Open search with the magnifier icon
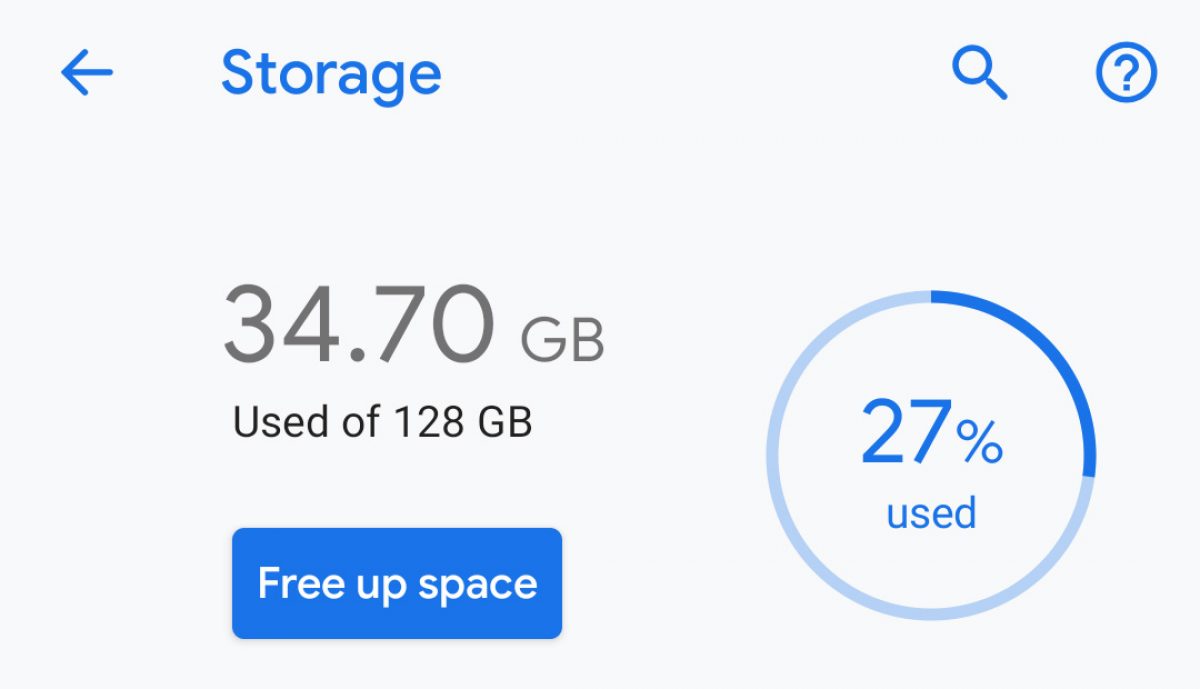The image size is (1200, 689). (978, 74)
